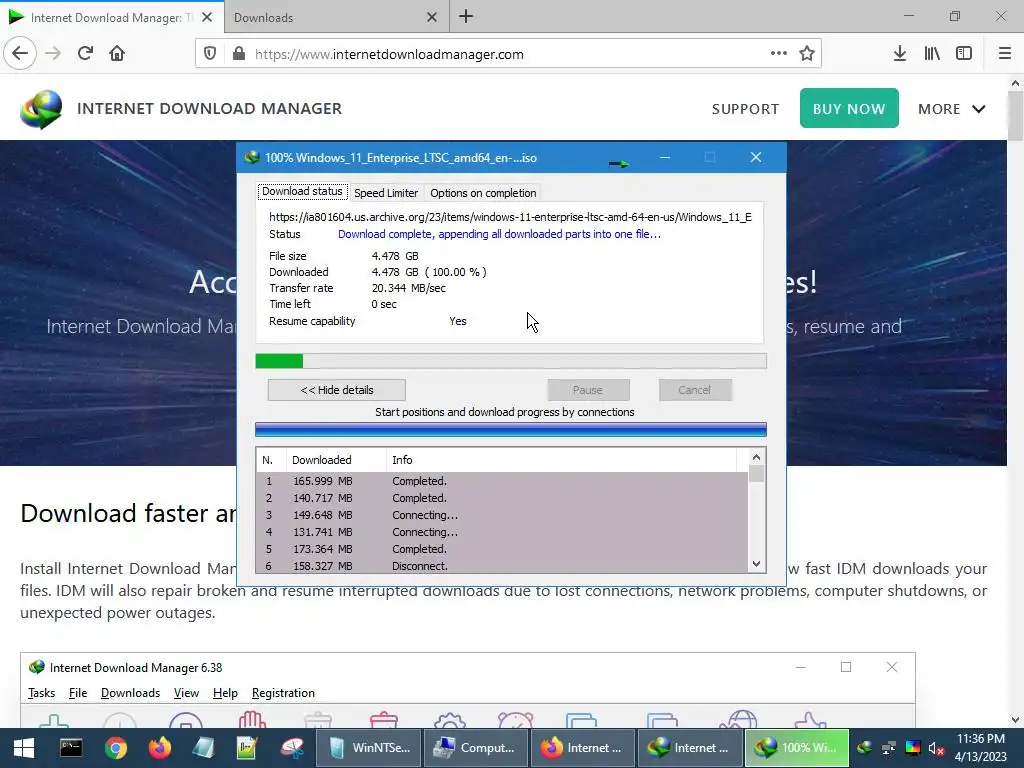
Task: Click the Info column header
Action: 562,460
